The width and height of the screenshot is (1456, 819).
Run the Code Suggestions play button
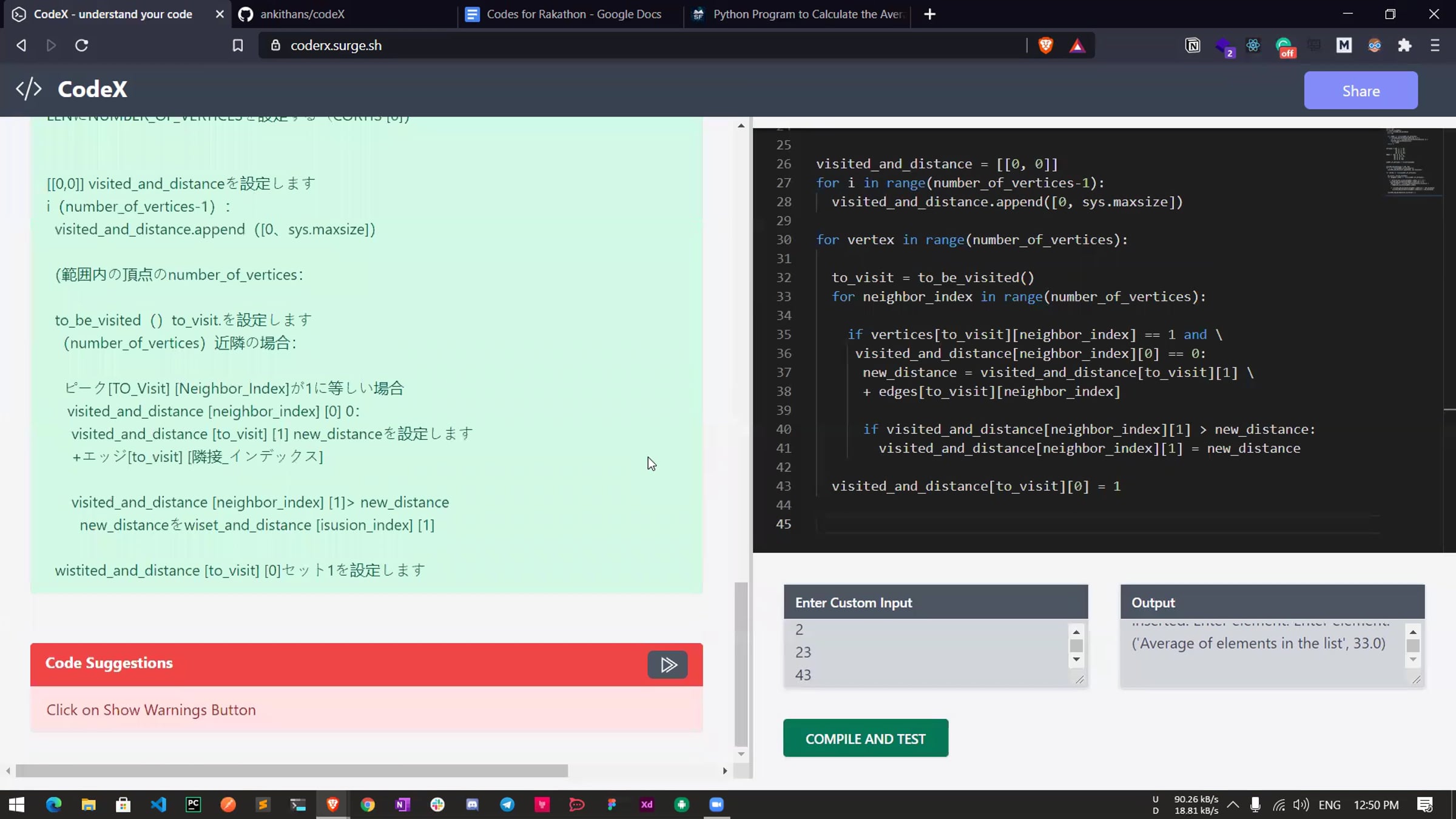click(x=667, y=664)
